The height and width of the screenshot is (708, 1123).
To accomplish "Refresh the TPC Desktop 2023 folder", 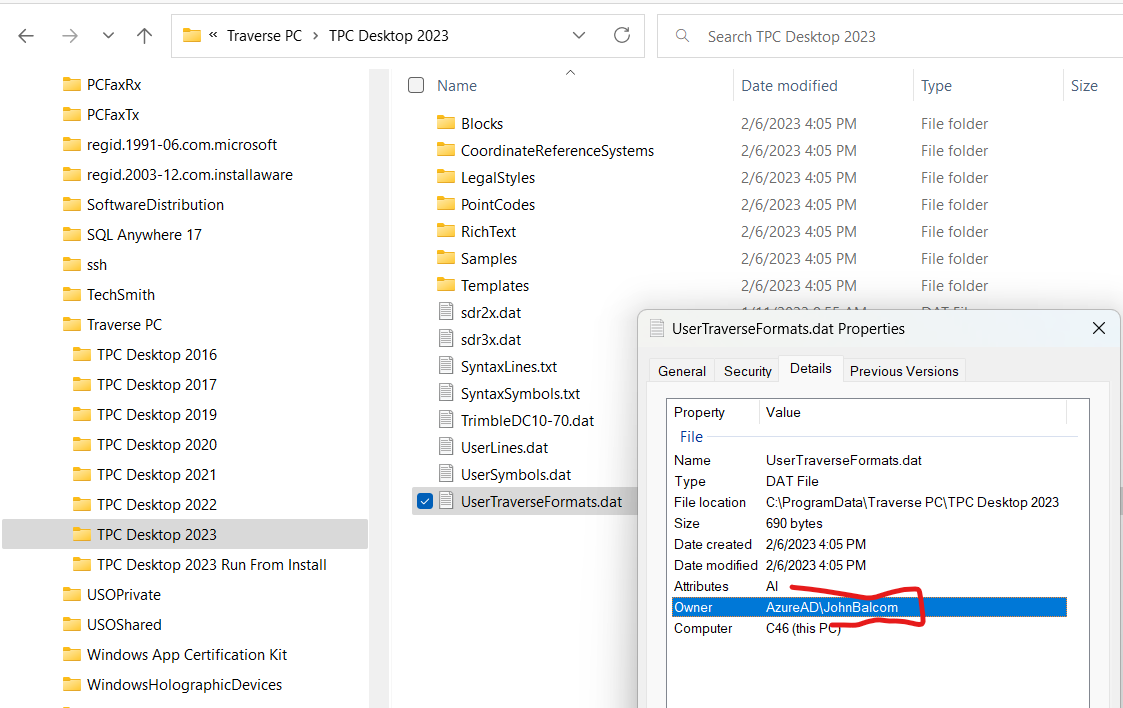I will (x=622, y=35).
